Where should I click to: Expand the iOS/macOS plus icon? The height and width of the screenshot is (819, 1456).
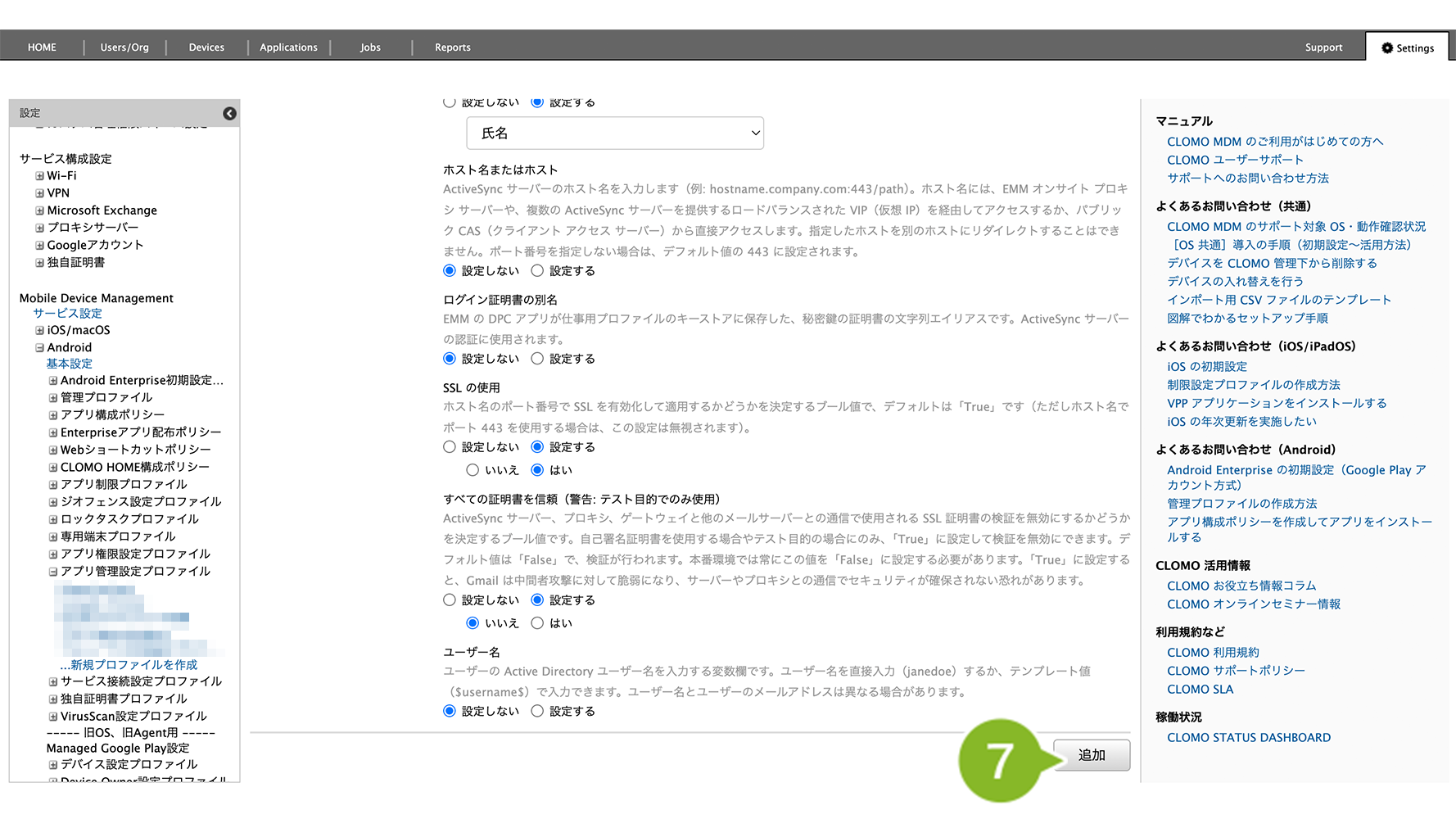(39, 331)
